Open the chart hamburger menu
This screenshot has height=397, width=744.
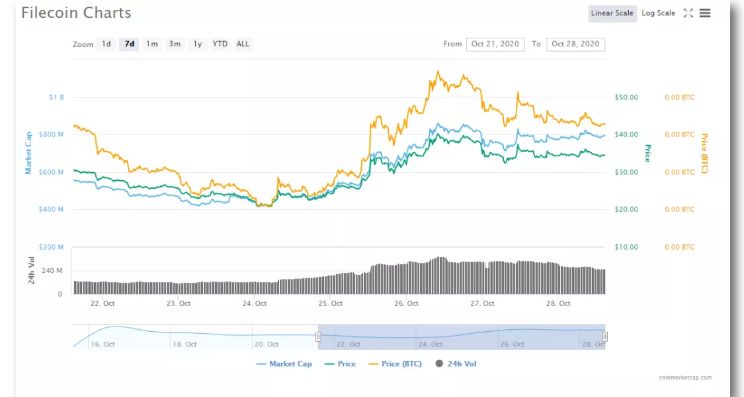(x=705, y=13)
